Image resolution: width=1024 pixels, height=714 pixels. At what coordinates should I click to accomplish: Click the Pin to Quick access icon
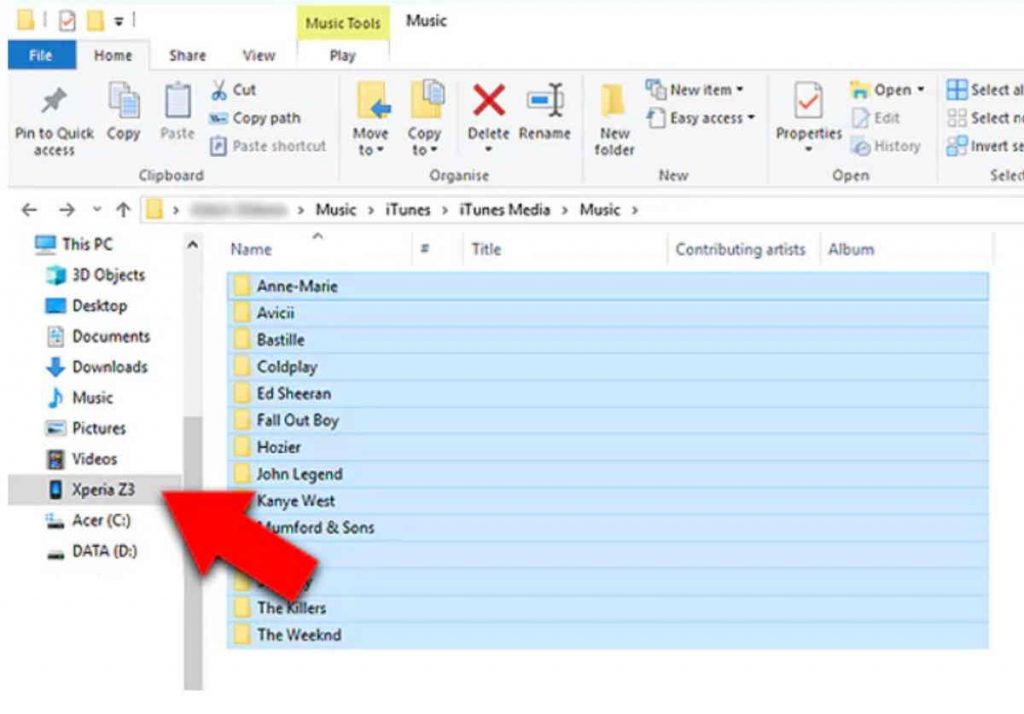(x=54, y=101)
